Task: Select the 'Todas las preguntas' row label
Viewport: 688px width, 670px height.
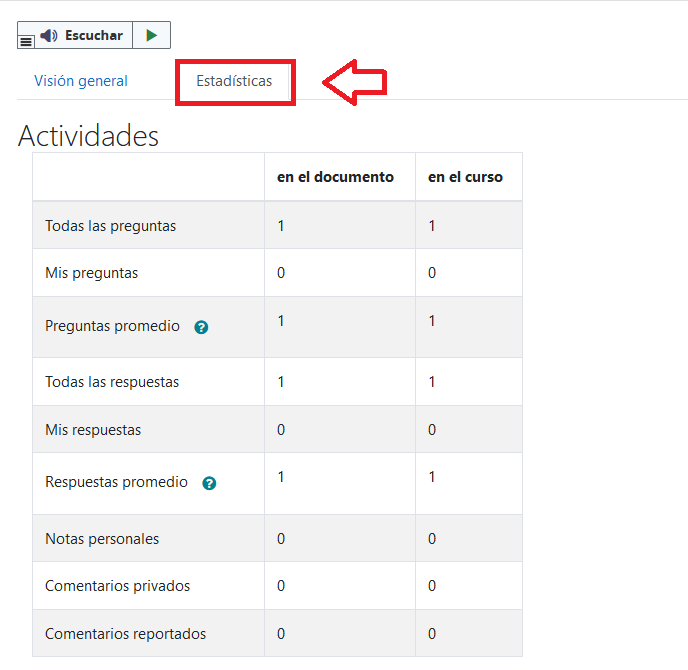Action: point(111,226)
